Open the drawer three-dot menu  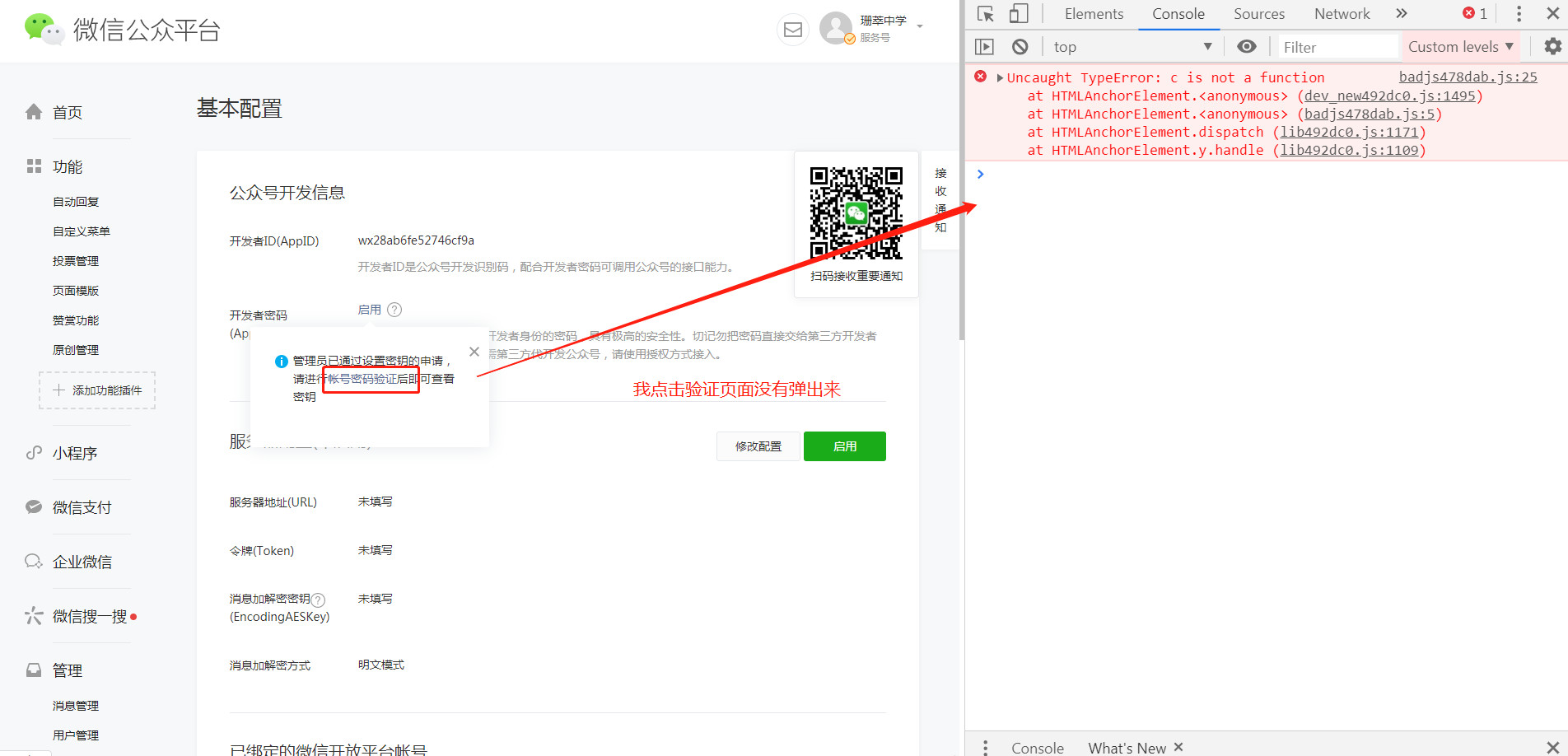pyautogui.click(x=986, y=747)
